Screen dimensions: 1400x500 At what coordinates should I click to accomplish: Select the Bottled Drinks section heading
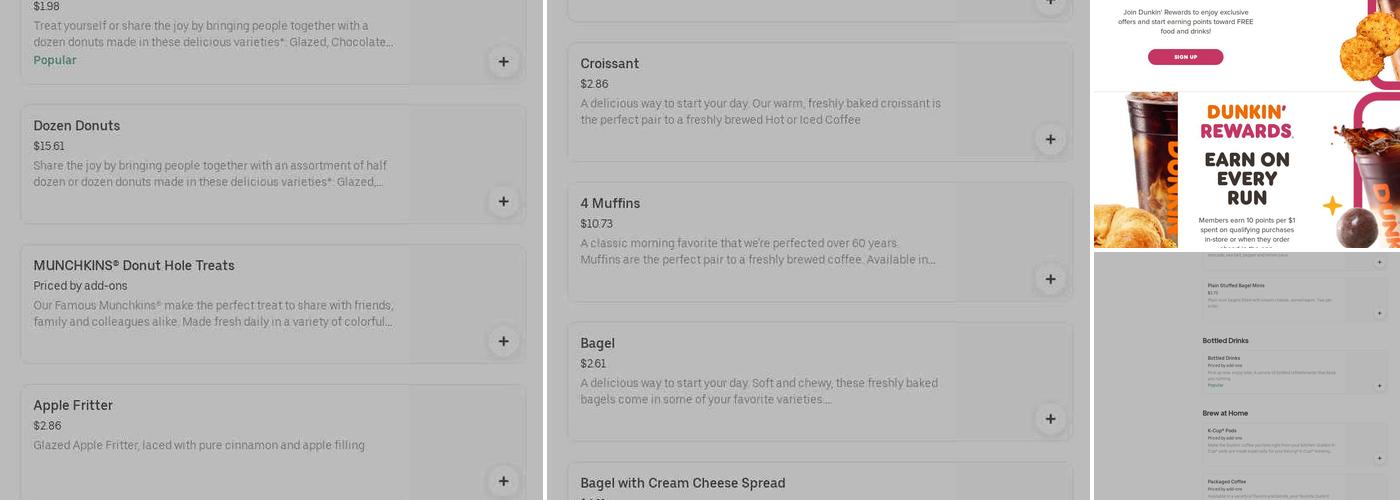(x=1225, y=341)
